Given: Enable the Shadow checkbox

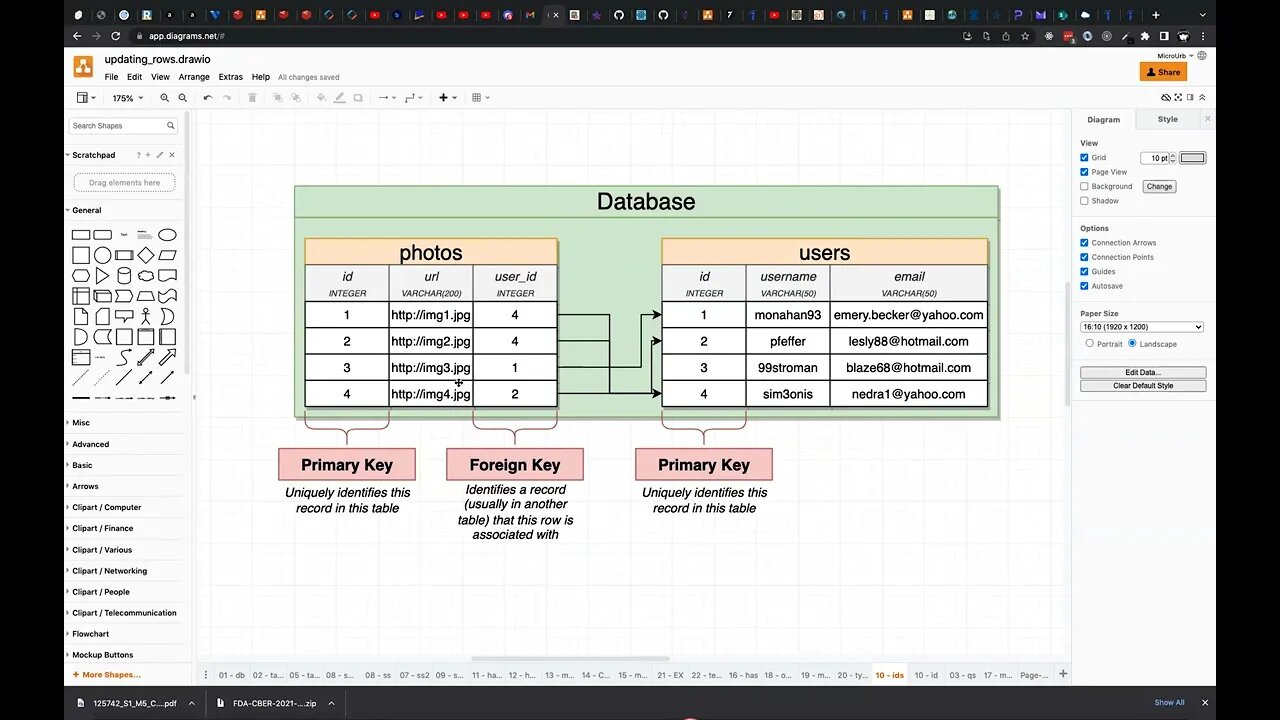Looking at the screenshot, I should (1084, 201).
